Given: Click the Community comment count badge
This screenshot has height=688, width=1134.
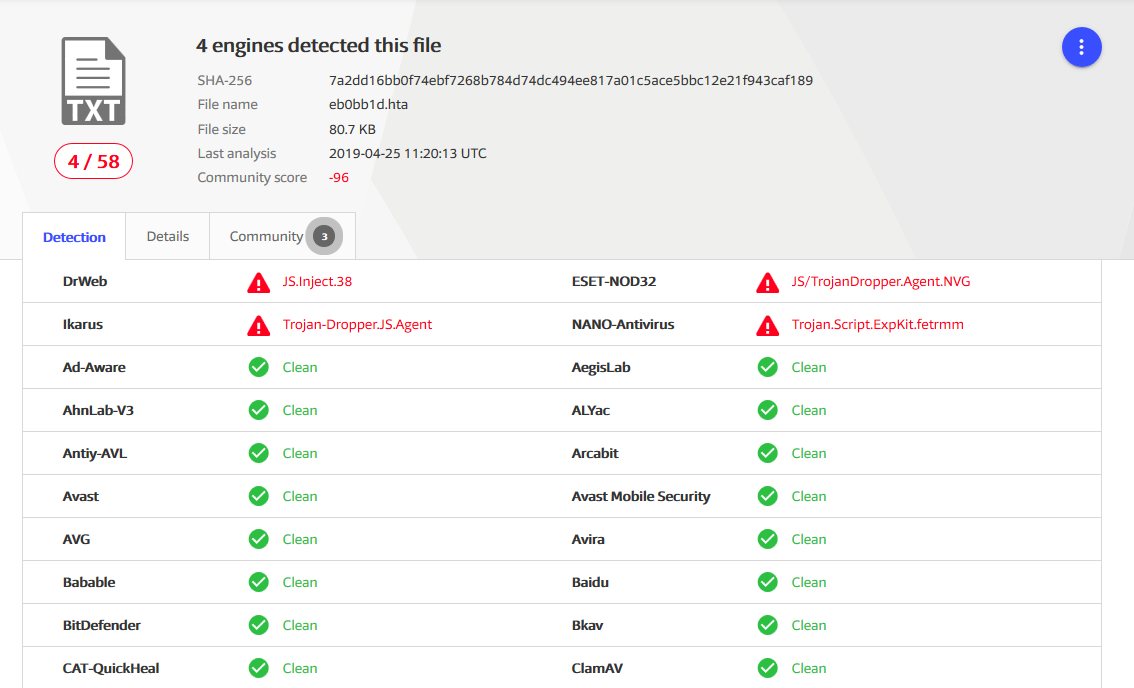Looking at the screenshot, I should click(324, 236).
